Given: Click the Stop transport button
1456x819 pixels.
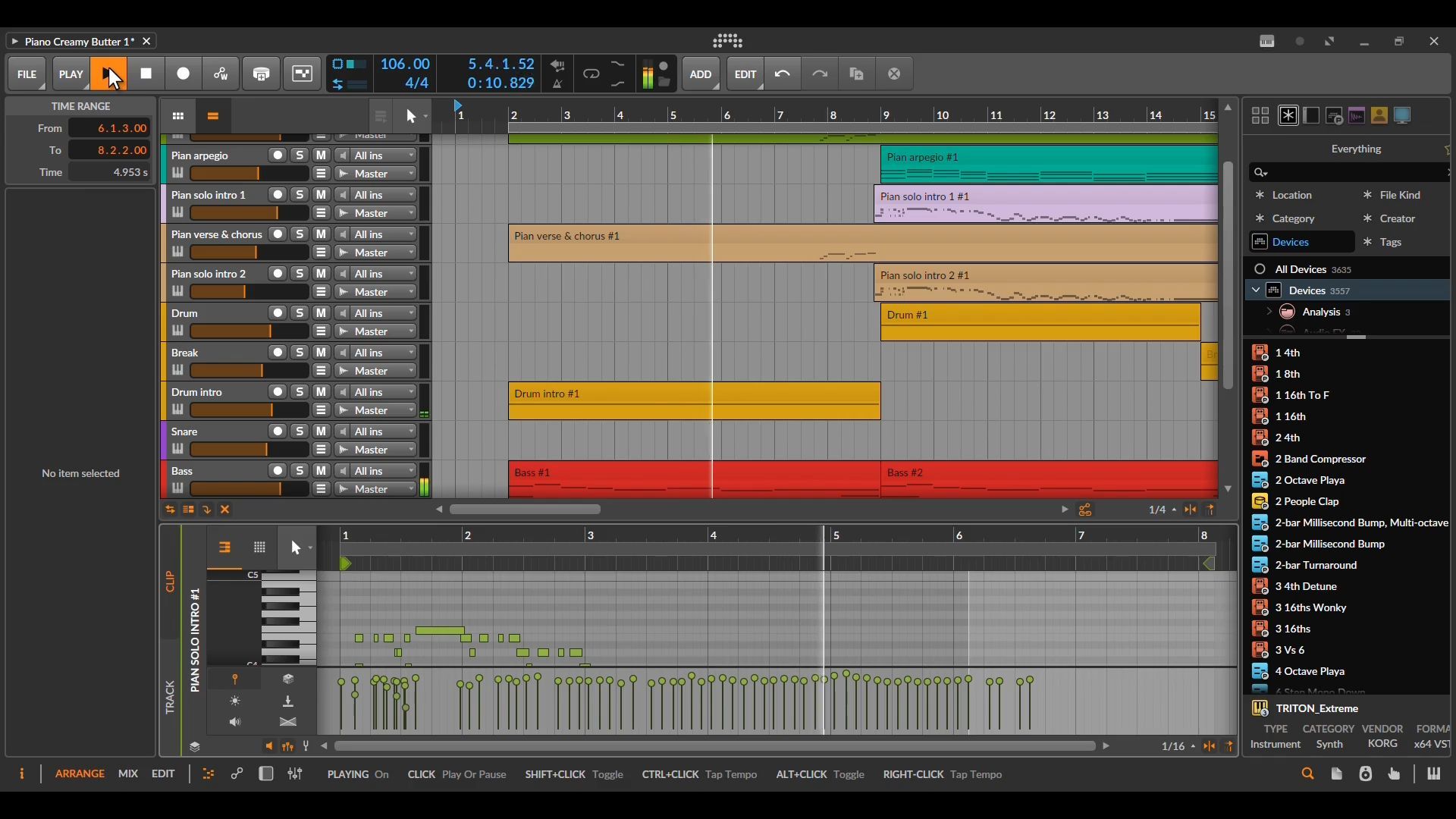Looking at the screenshot, I should [x=146, y=74].
